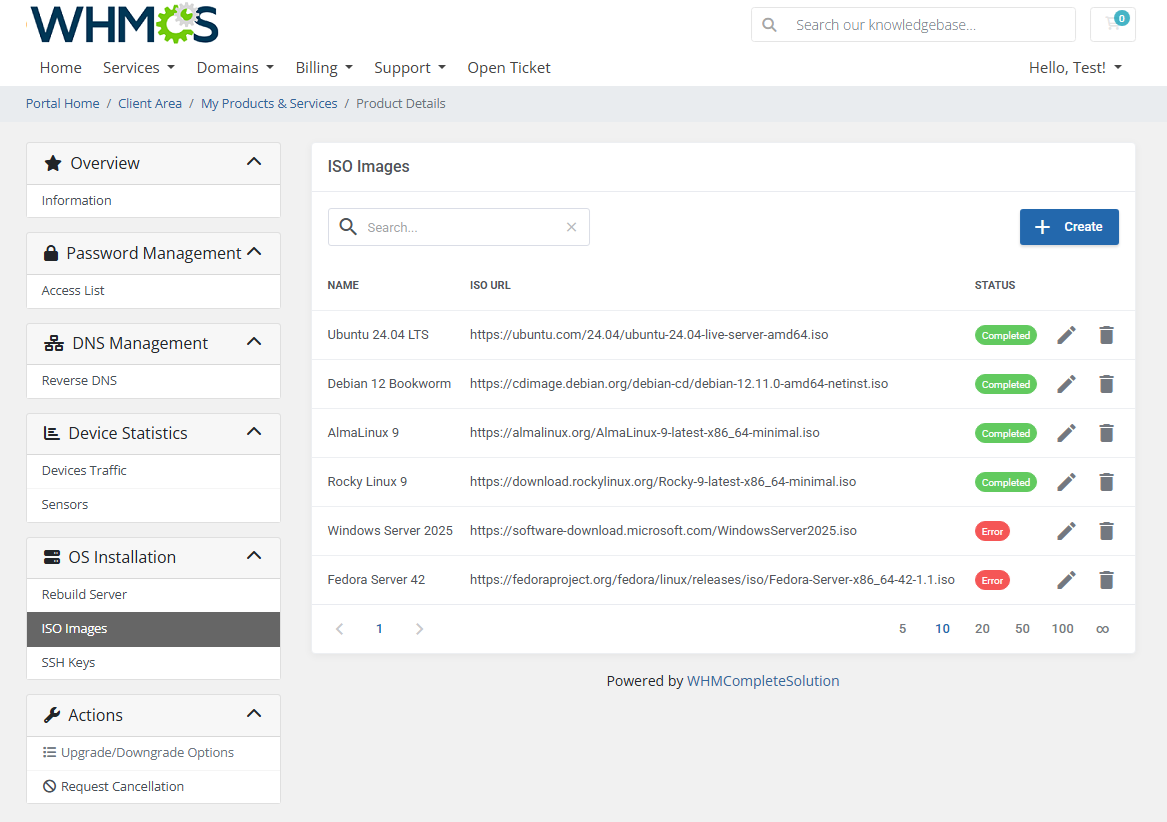Open Upgrade/Downgrade Options

pyautogui.click(x=153, y=753)
